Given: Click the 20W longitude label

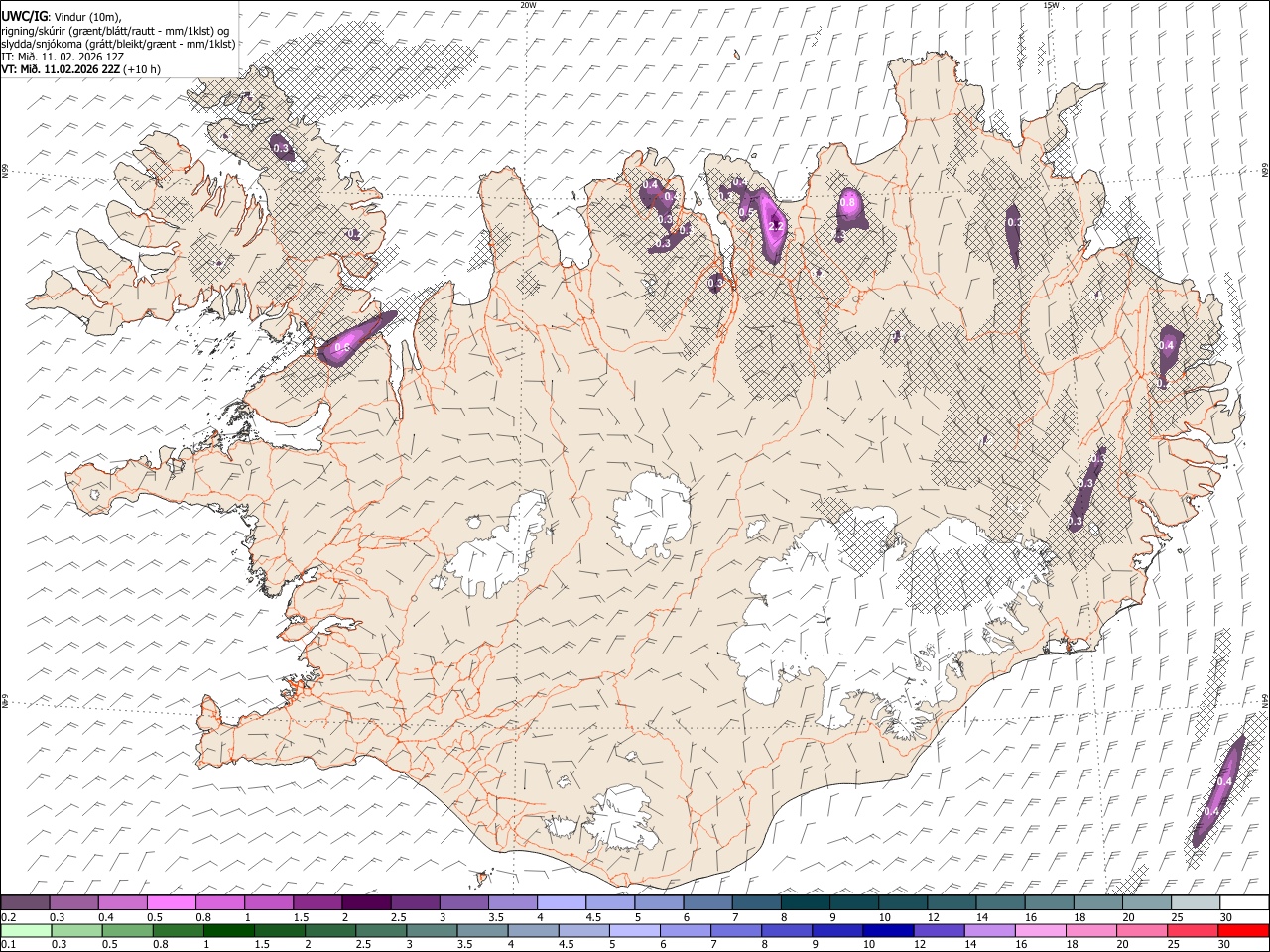Looking at the screenshot, I should 528,5.
